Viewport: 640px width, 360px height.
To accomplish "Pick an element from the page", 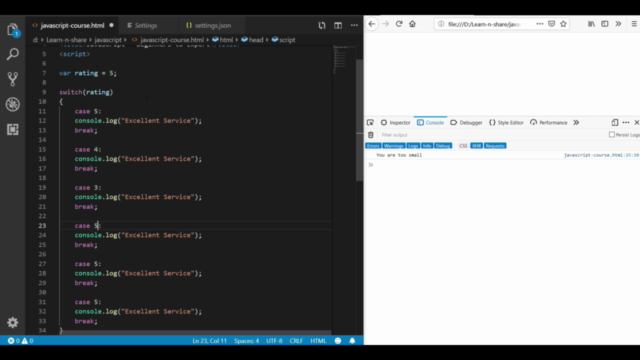I will (370, 122).
